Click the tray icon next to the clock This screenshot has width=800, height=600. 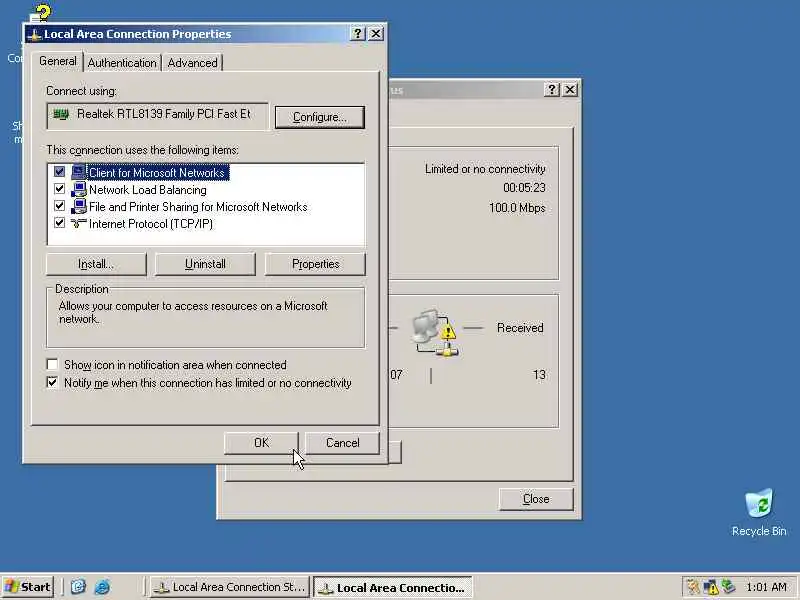tap(729, 587)
